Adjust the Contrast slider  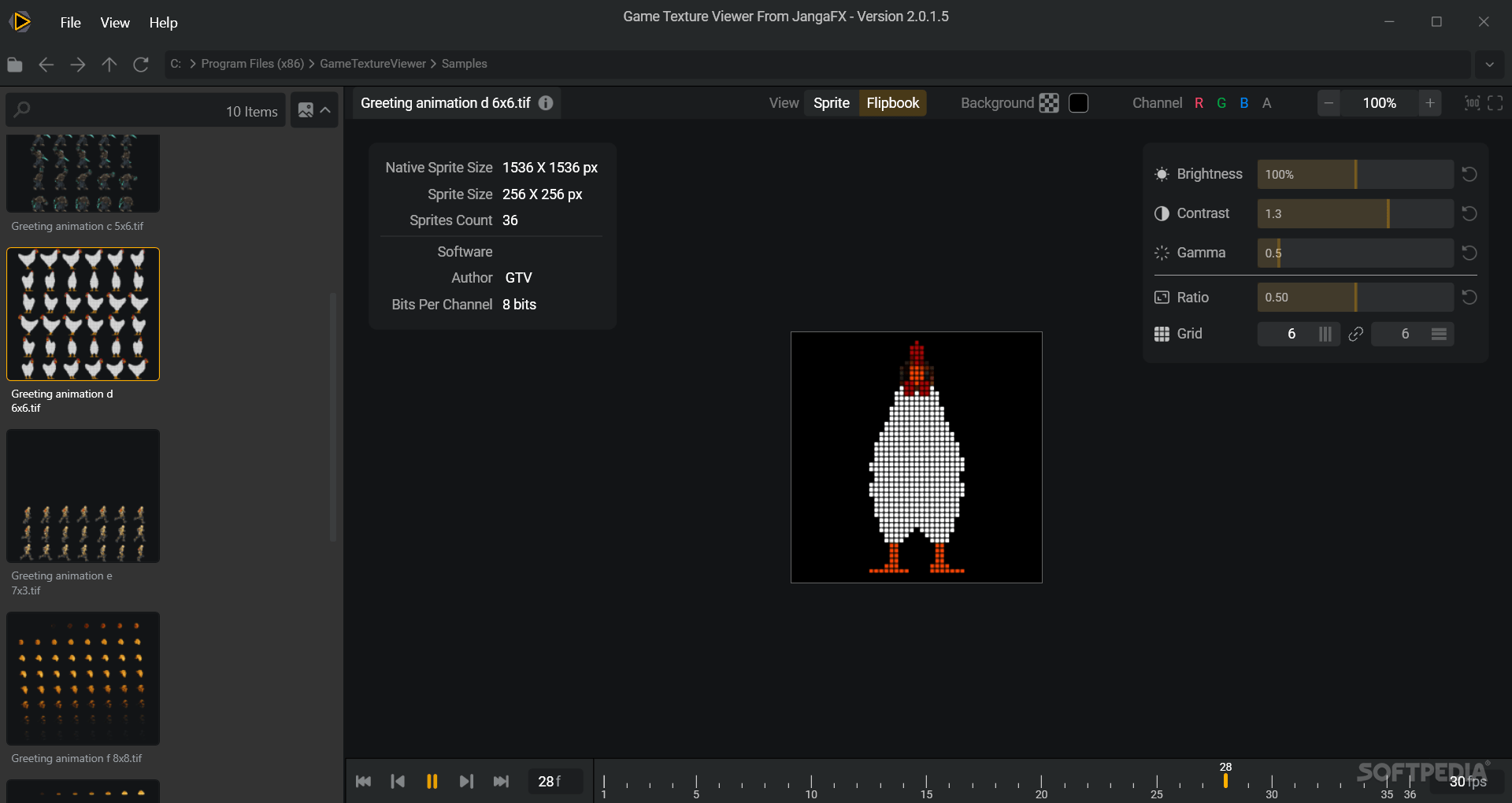[1354, 213]
